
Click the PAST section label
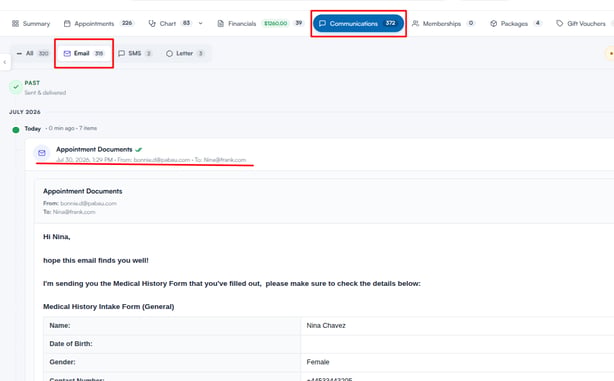[x=32, y=83]
